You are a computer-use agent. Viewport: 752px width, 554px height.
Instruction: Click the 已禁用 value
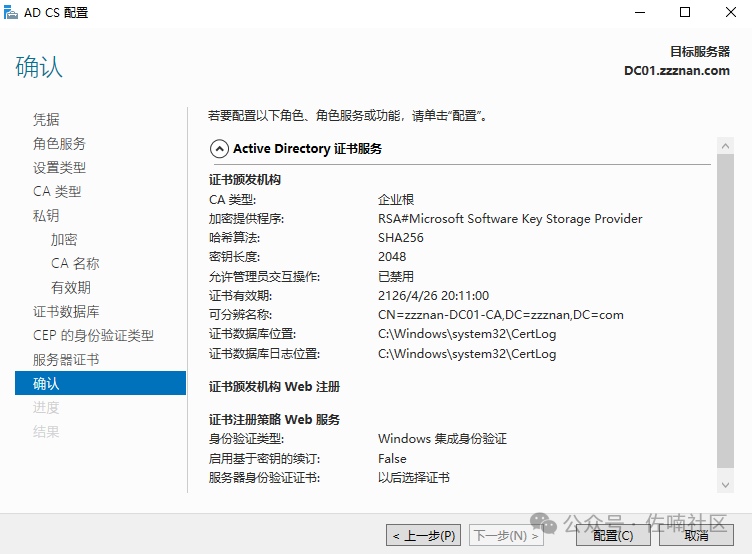(x=396, y=276)
